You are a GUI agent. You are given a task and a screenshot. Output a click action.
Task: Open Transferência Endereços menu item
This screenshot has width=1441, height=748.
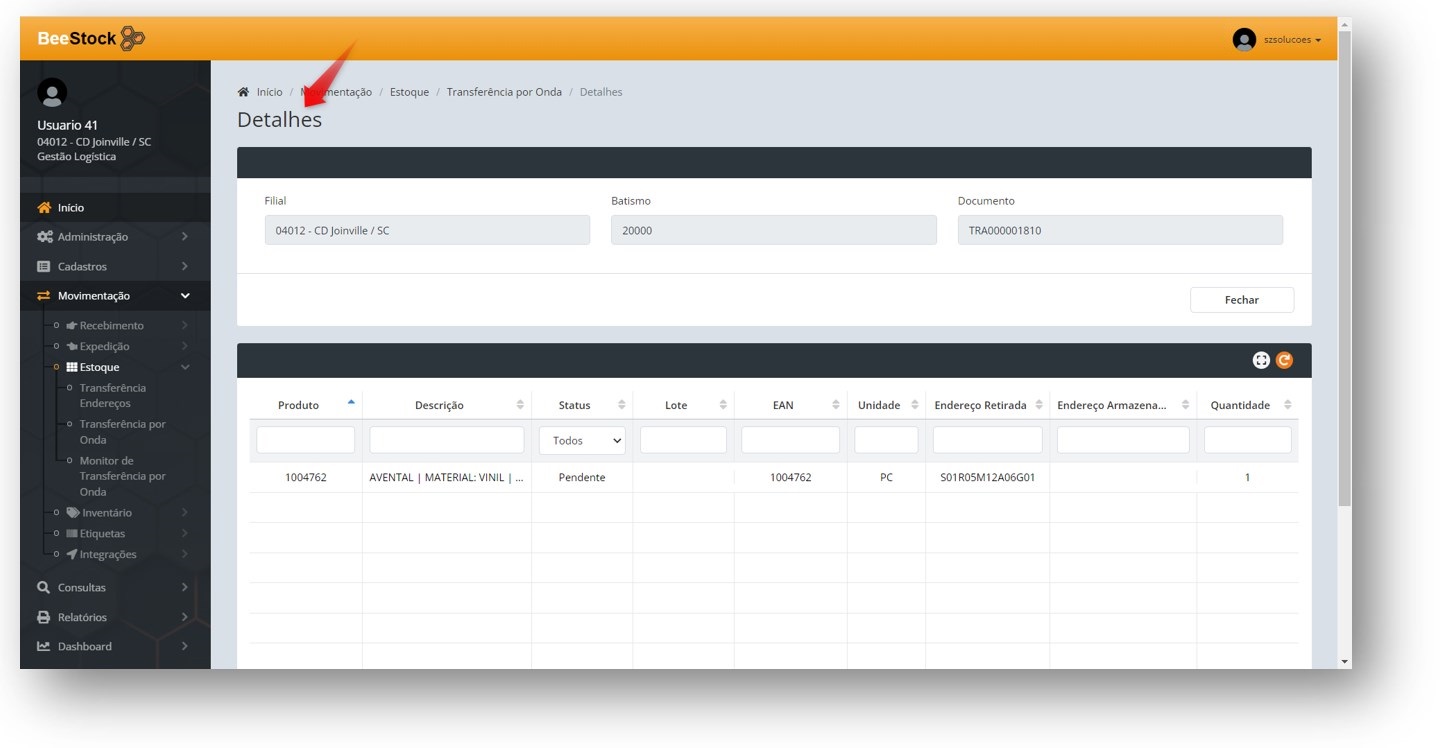pyautogui.click(x=113, y=395)
